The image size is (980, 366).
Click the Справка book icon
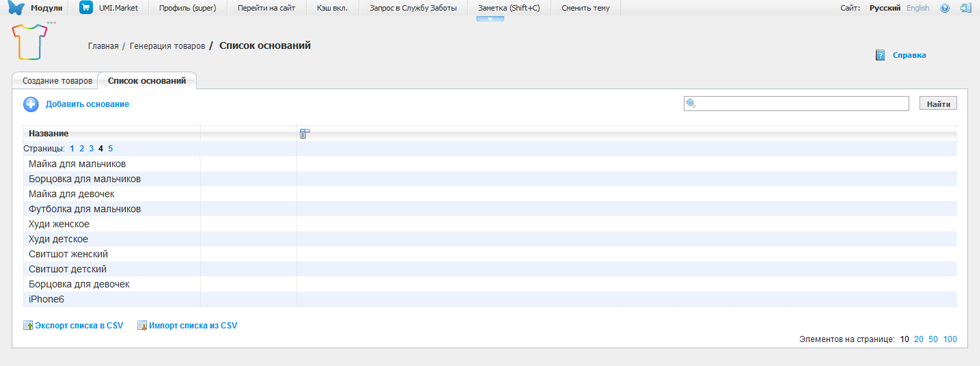click(x=880, y=56)
